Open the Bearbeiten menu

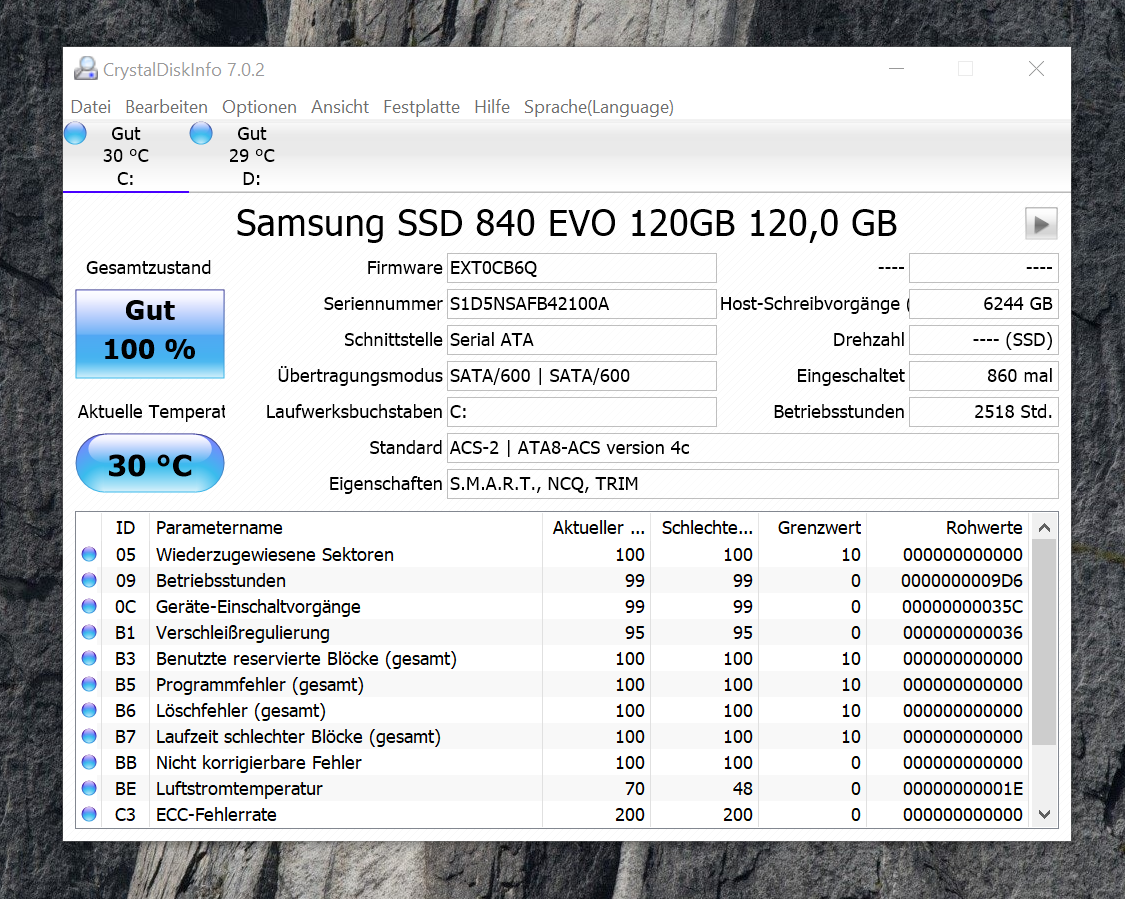pos(166,107)
